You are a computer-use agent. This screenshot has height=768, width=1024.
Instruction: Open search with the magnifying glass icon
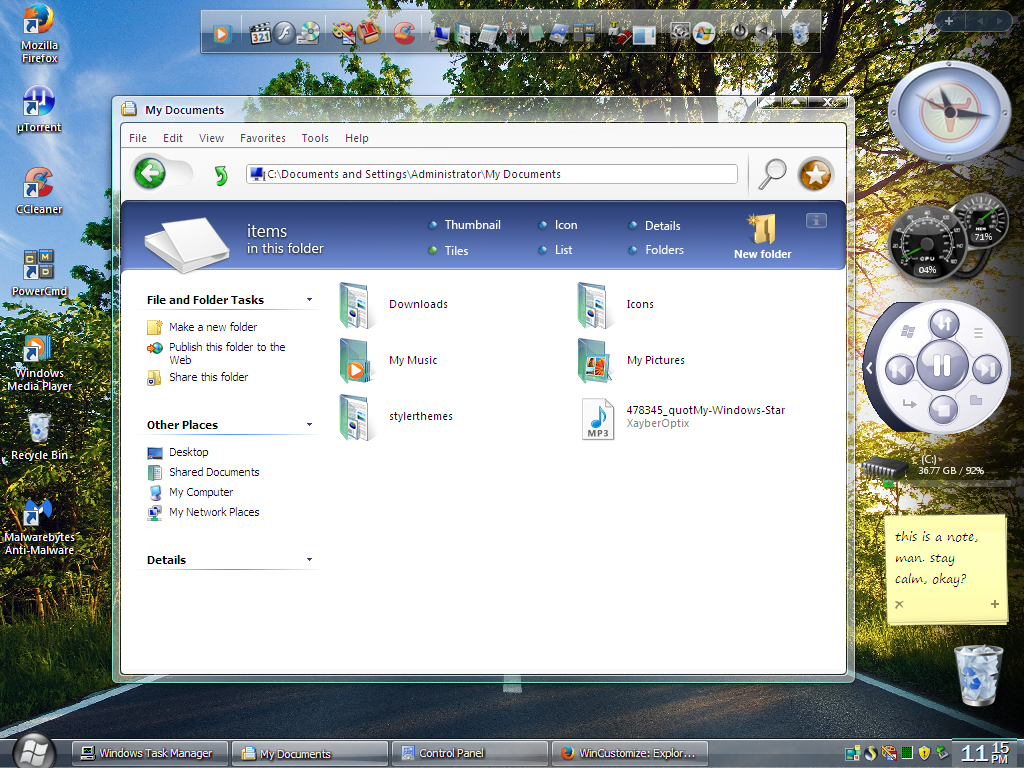point(771,174)
